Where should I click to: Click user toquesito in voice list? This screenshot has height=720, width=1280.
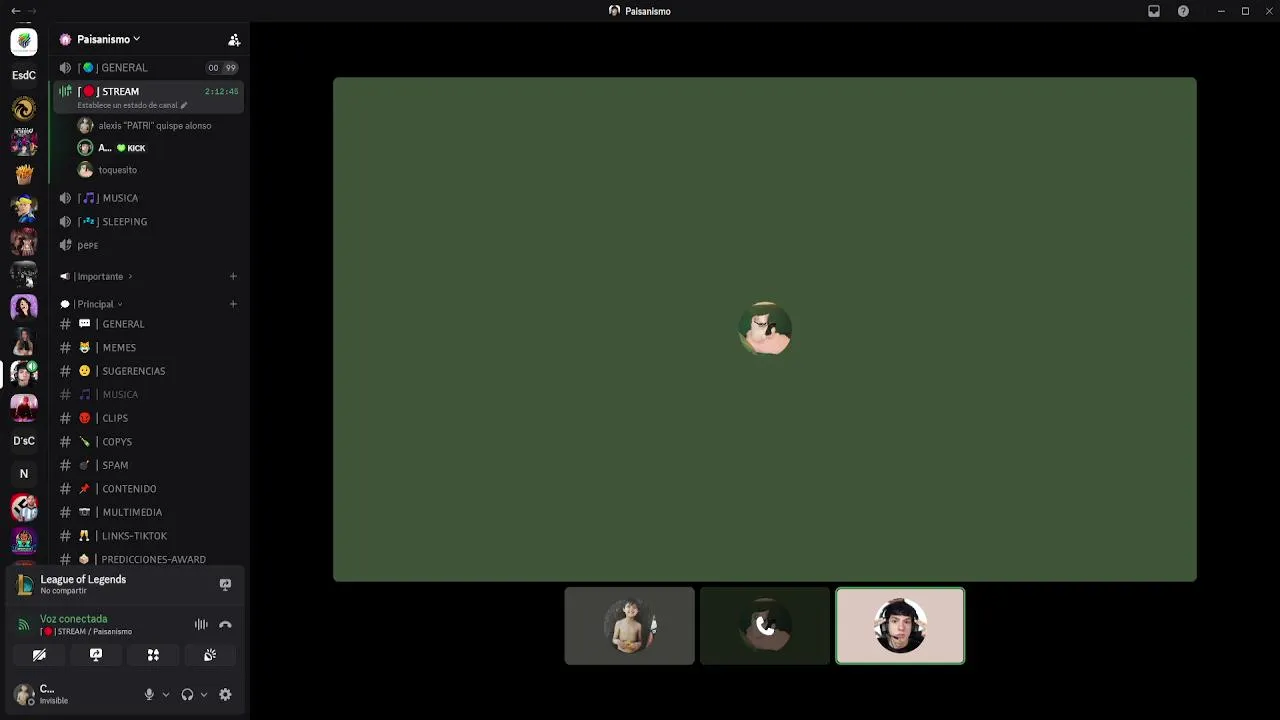158,170
